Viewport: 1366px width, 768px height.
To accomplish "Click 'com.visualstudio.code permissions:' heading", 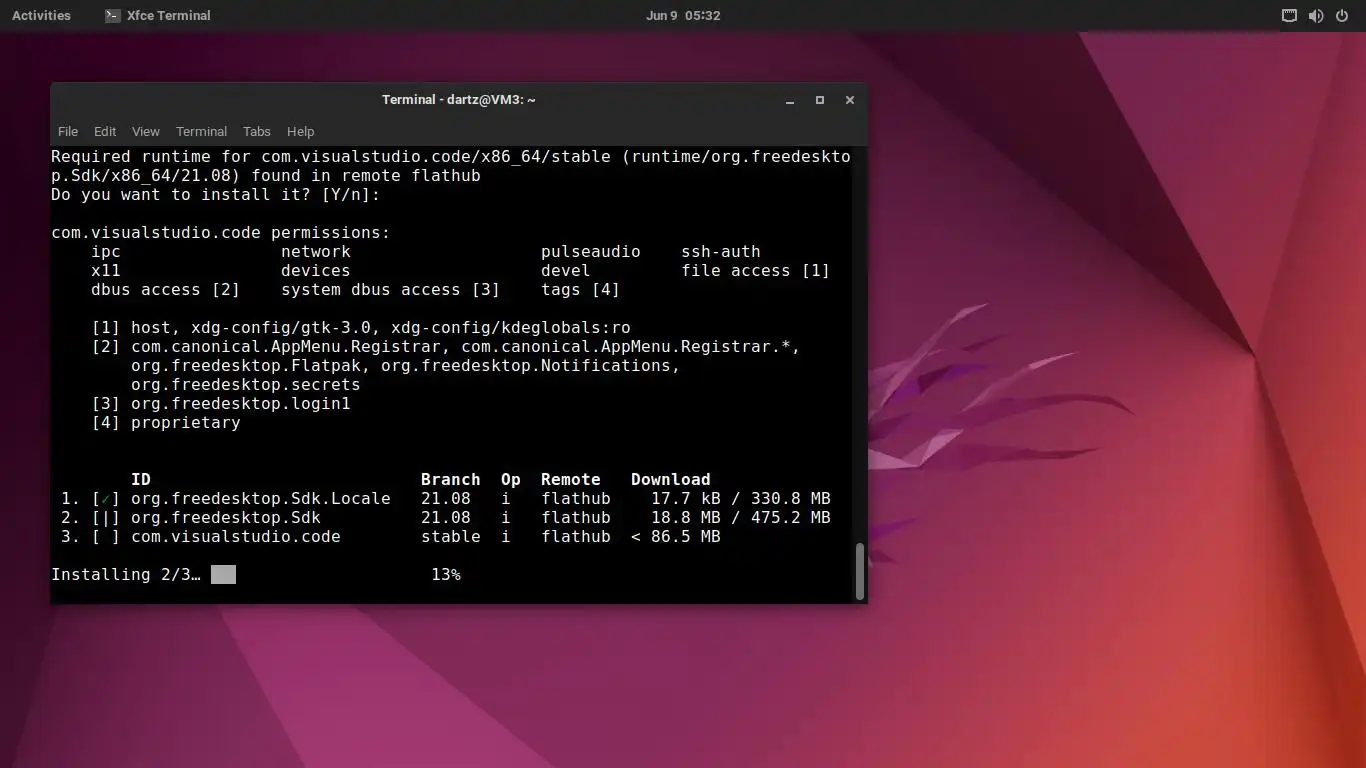I will [221, 232].
